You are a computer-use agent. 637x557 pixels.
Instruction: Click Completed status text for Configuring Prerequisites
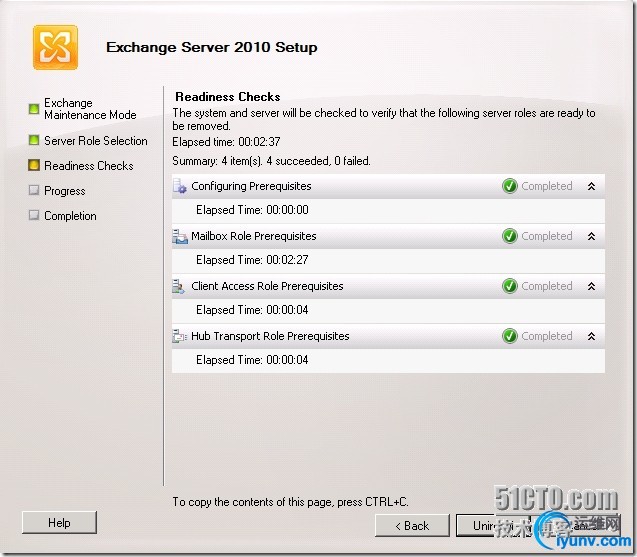click(547, 186)
